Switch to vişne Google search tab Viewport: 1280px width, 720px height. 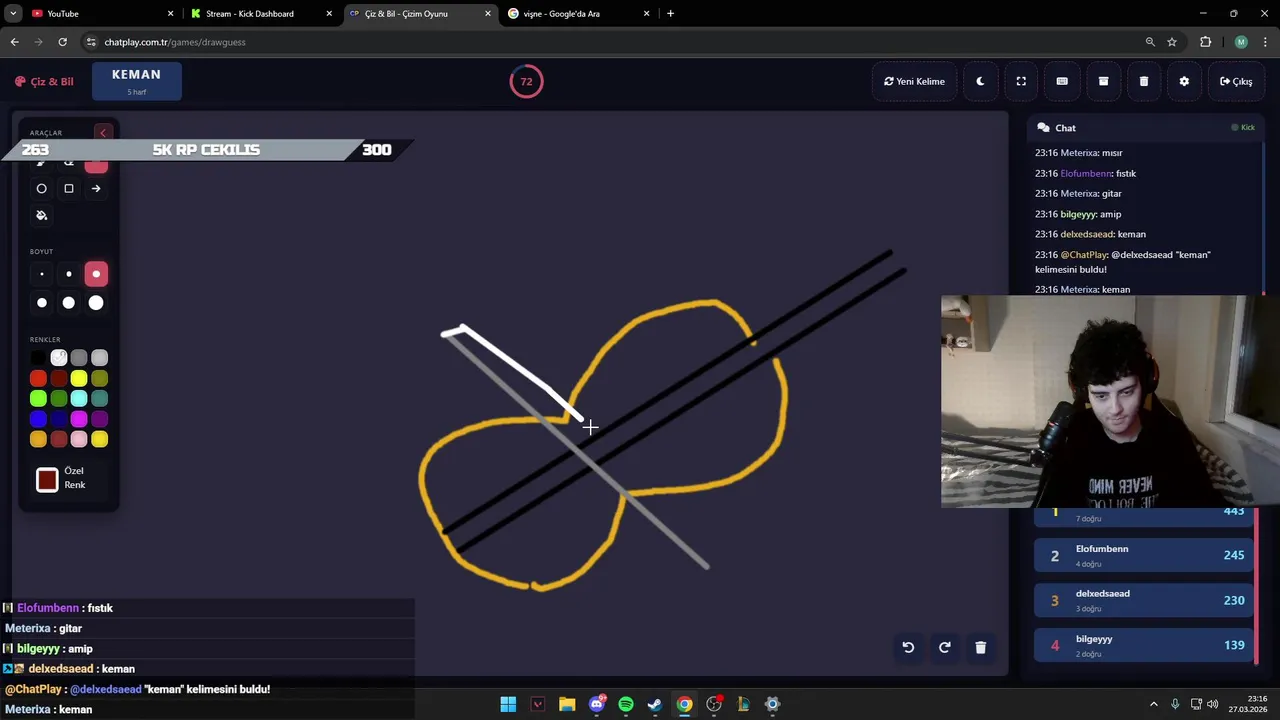578,13
